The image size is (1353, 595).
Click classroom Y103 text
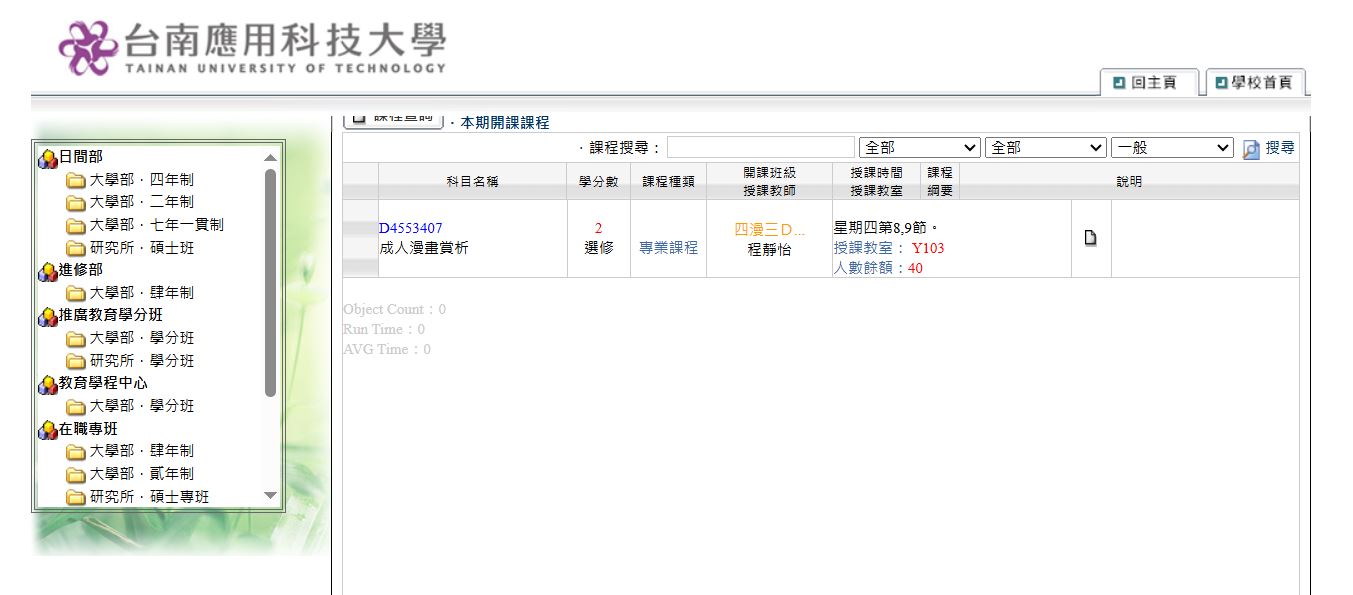pos(927,248)
